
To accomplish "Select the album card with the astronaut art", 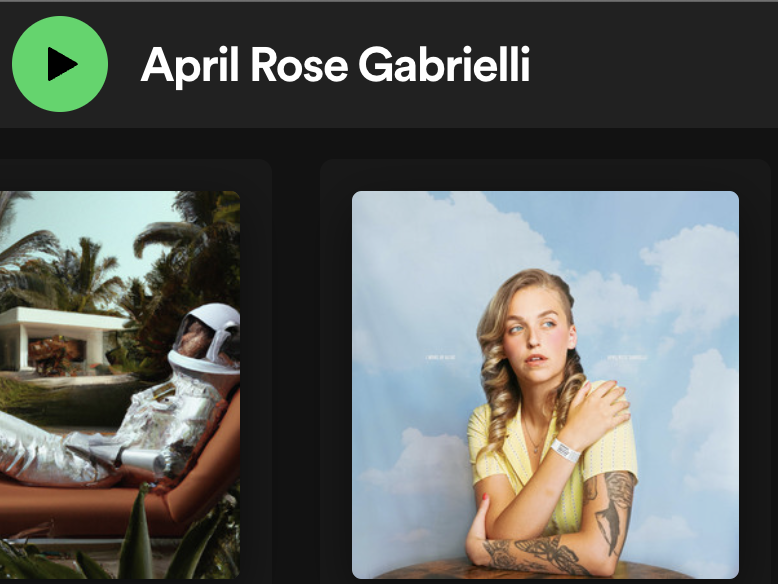I will pyautogui.click(x=135, y=372).
